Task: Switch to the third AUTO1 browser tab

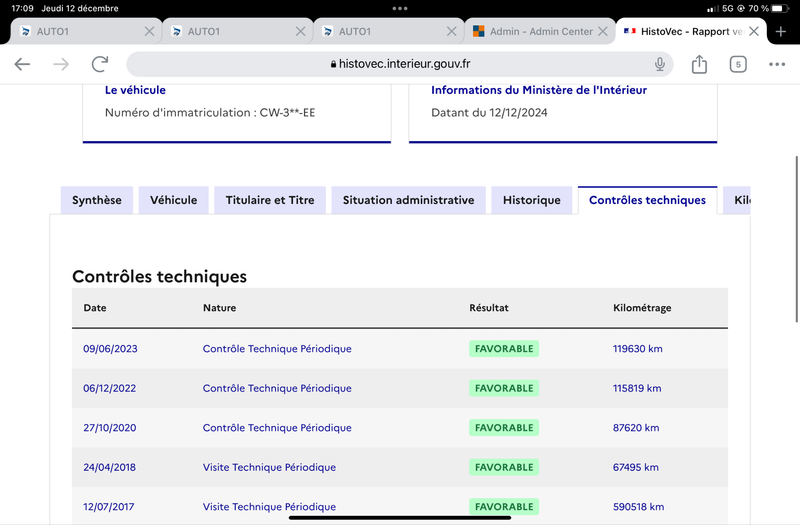Action: click(388, 32)
